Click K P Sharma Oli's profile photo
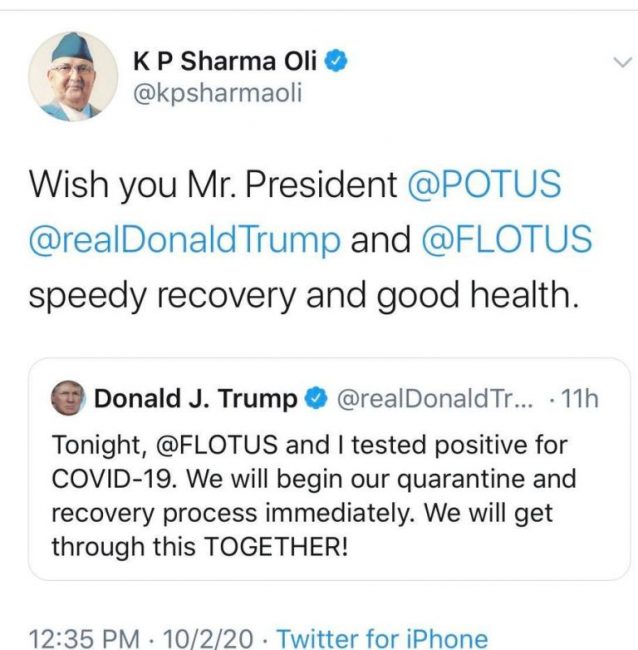Image resolution: width=638 pixels, height=650 pixels. (72, 76)
